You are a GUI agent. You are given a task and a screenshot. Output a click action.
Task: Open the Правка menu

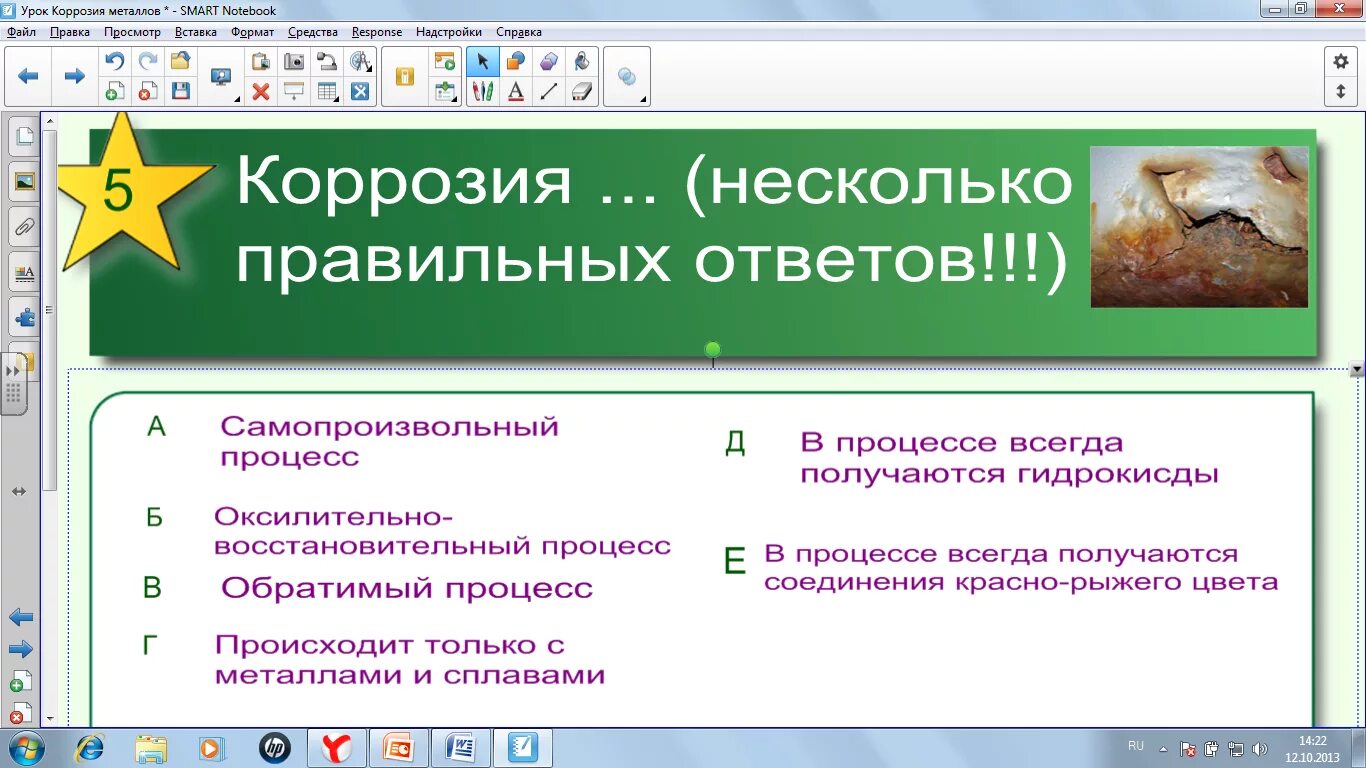point(70,32)
